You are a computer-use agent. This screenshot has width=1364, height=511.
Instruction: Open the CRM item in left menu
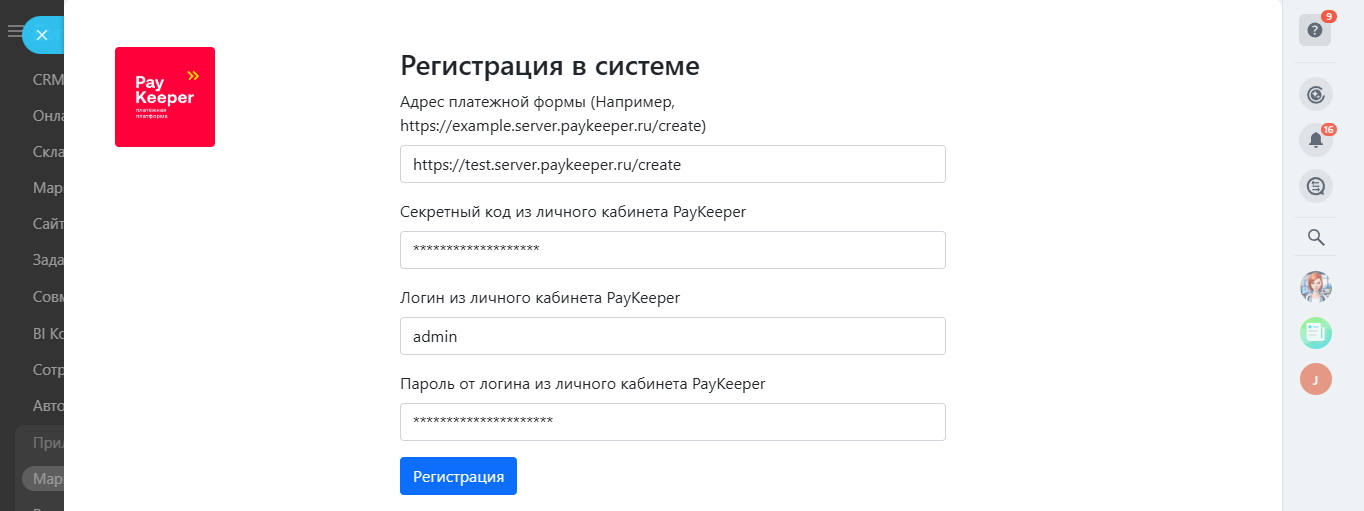pos(48,79)
